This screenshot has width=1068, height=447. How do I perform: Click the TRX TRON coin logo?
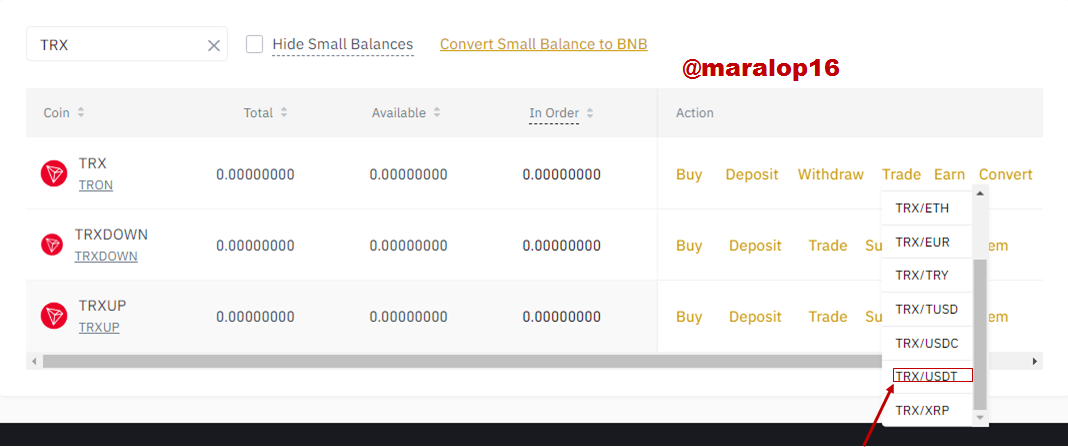tap(54, 174)
